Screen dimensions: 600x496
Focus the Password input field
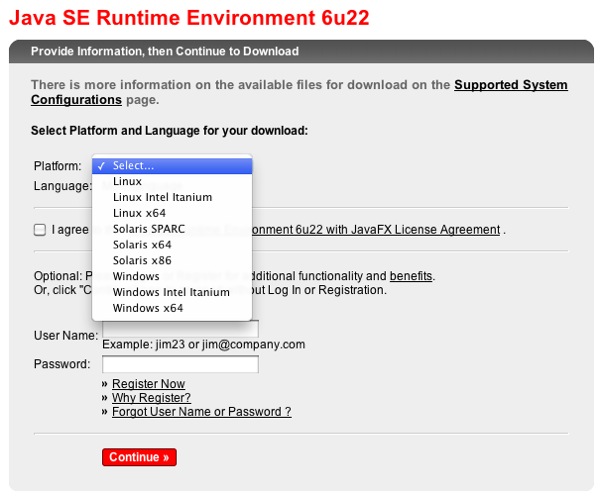(x=180, y=364)
